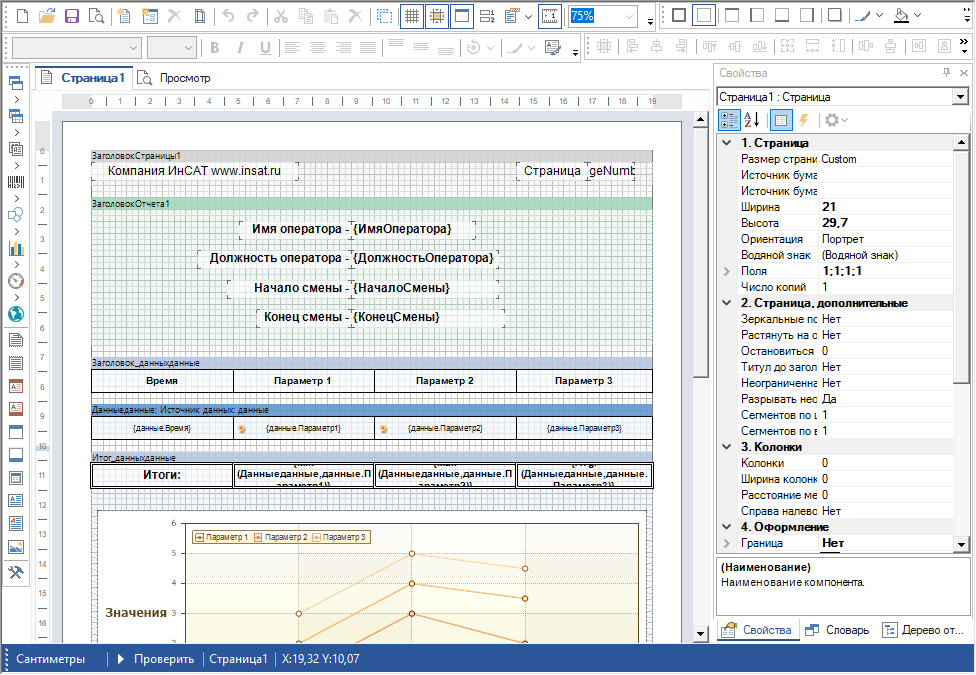The height and width of the screenshot is (675, 976).
Task: Open font name combo box
Action: [x=77, y=47]
